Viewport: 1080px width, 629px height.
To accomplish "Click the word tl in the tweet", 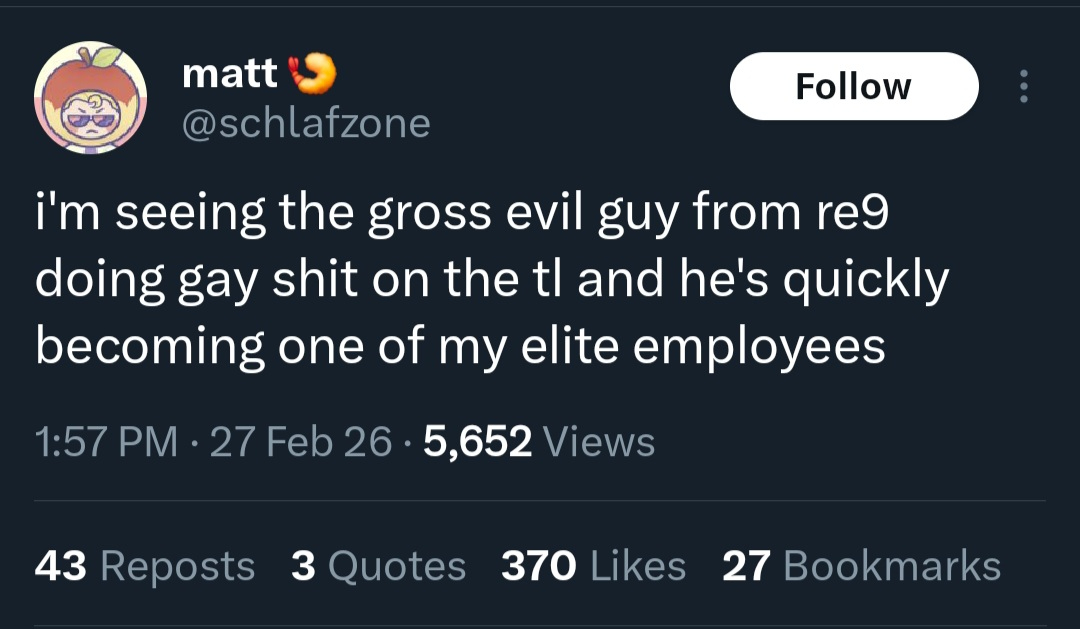I will pos(561,282).
